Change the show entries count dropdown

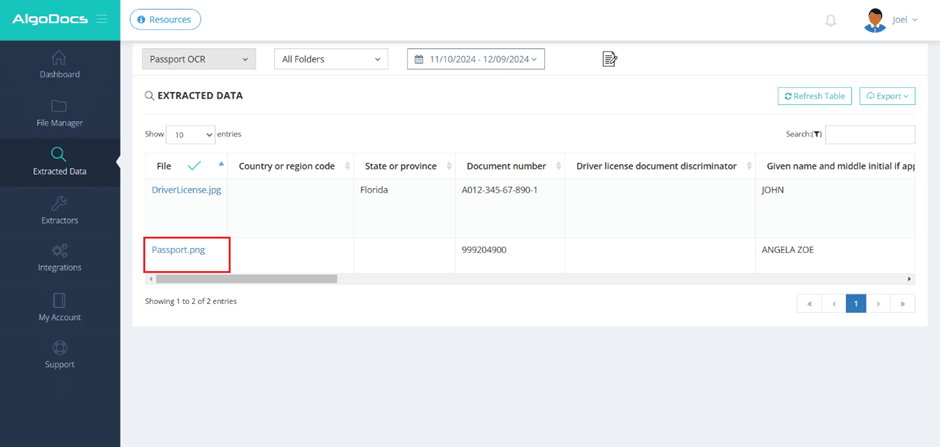click(190, 134)
